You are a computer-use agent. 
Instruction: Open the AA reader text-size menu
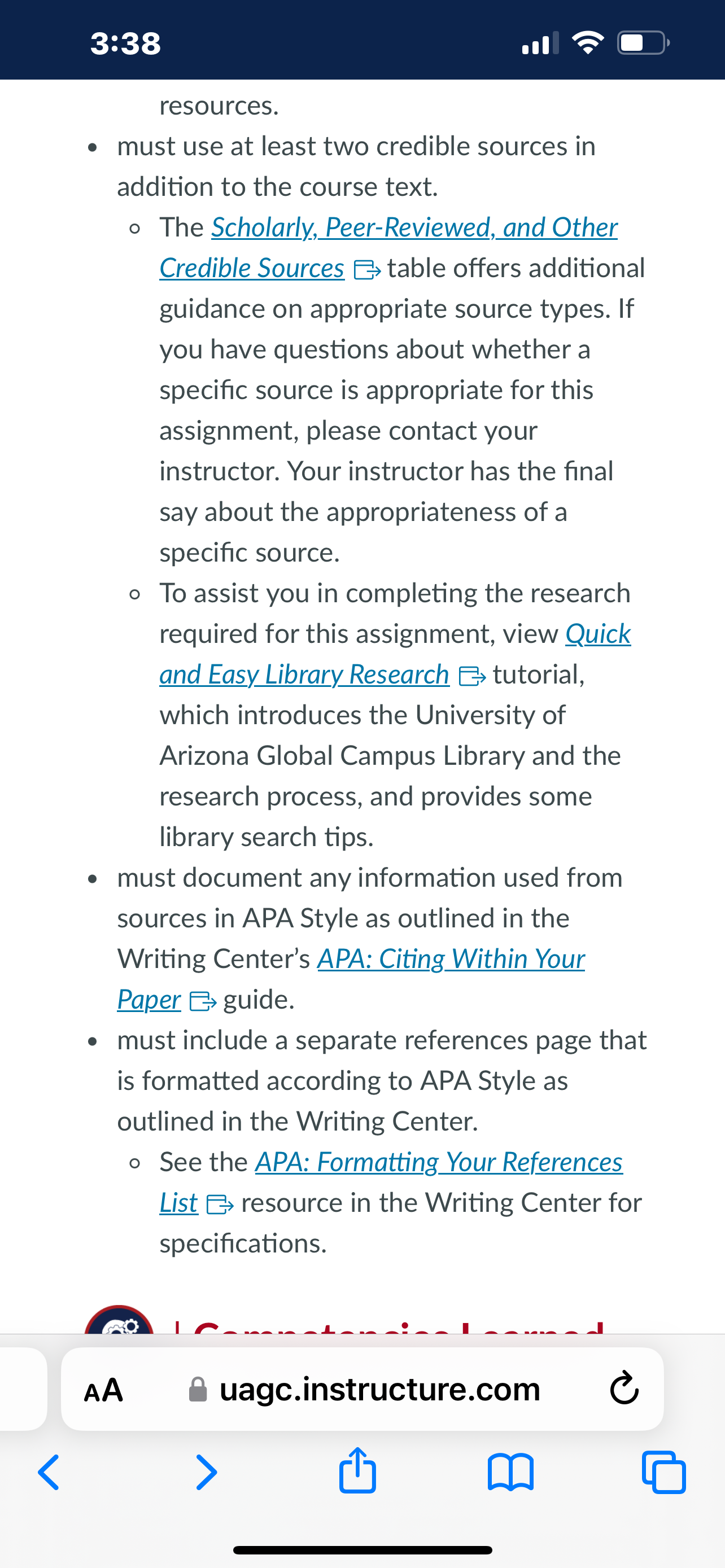click(103, 1390)
